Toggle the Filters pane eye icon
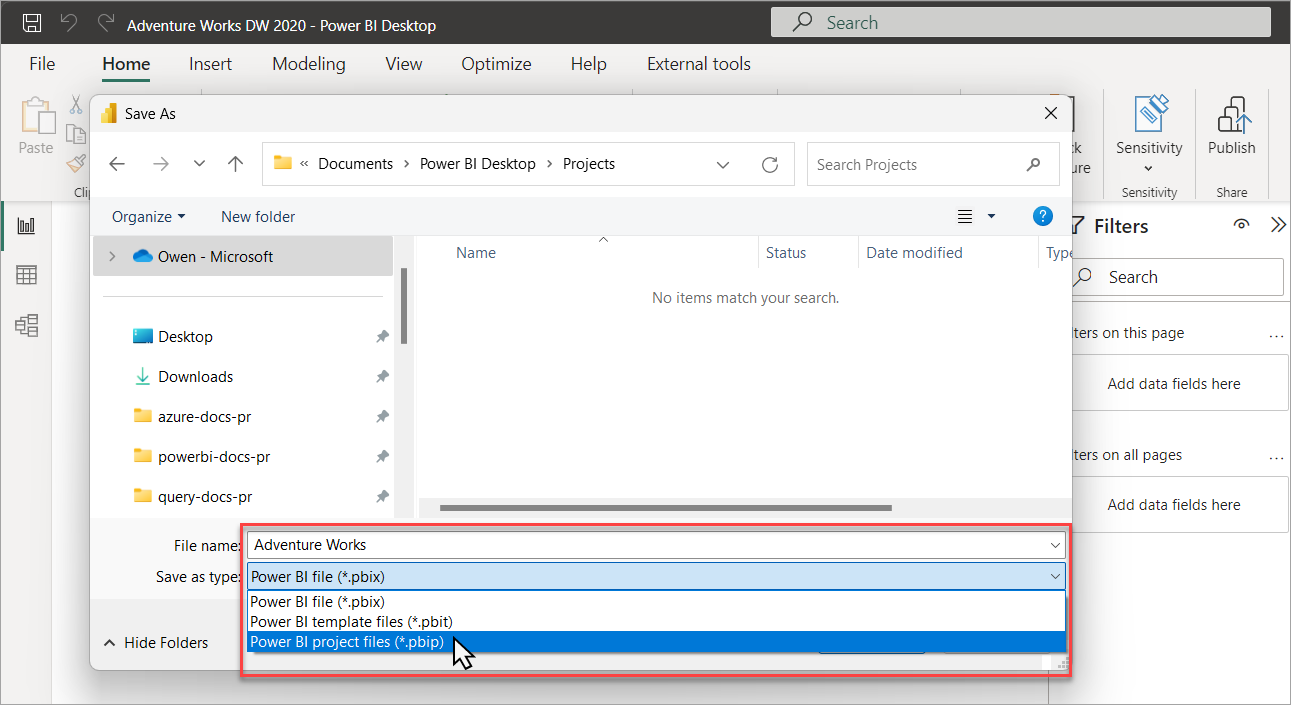The width and height of the screenshot is (1291, 705). pyautogui.click(x=1241, y=225)
